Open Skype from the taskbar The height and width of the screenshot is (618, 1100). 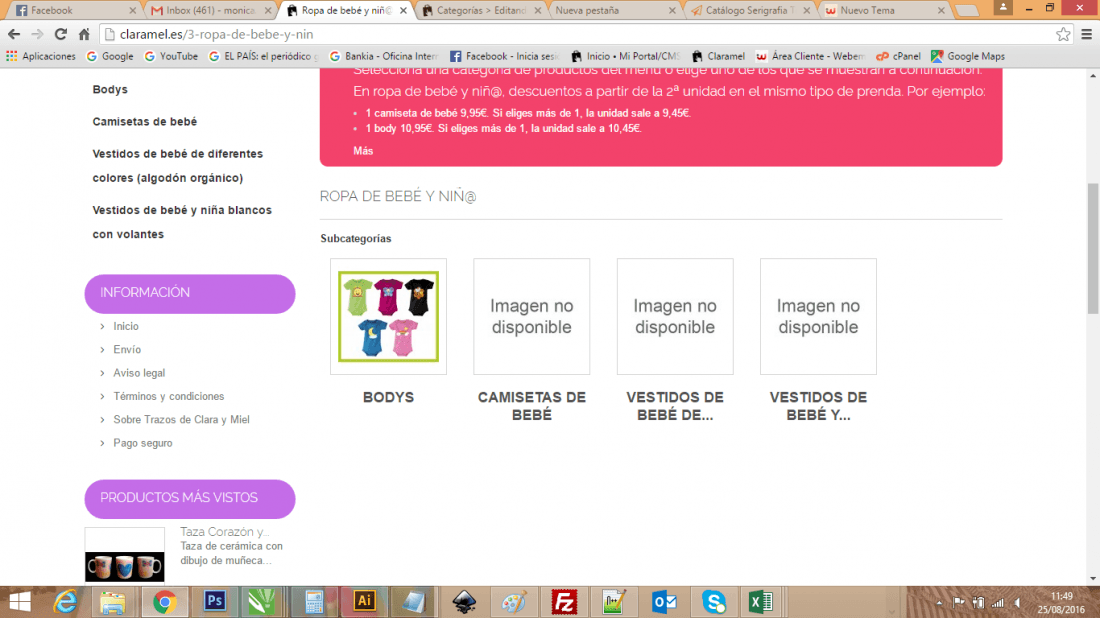(713, 602)
